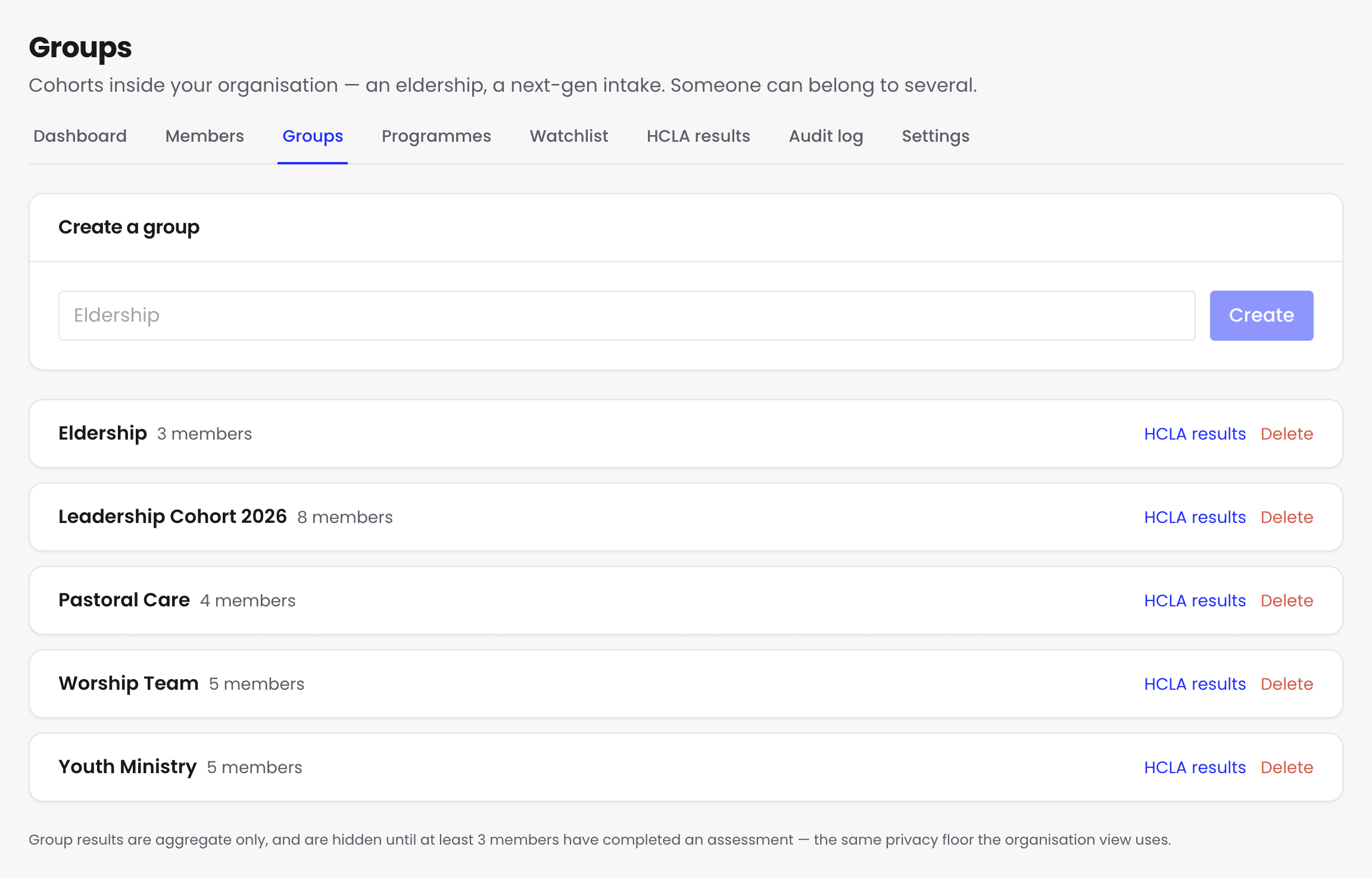
Task: Click the Worship Team group name
Action: tap(129, 683)
